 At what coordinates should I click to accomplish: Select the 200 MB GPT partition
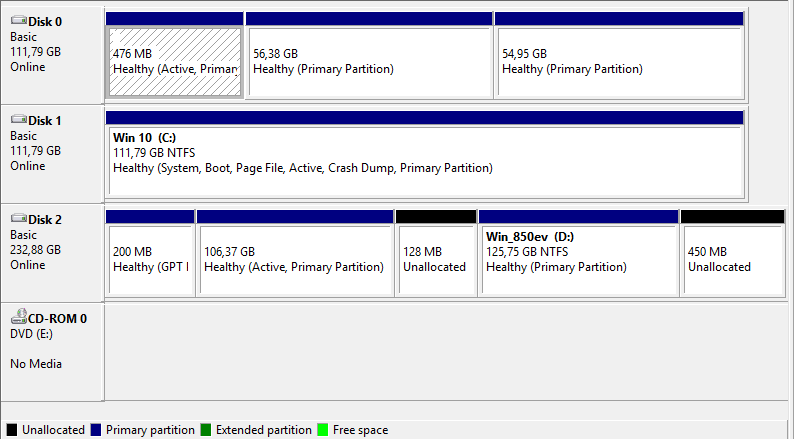click(x=150, y=260)
